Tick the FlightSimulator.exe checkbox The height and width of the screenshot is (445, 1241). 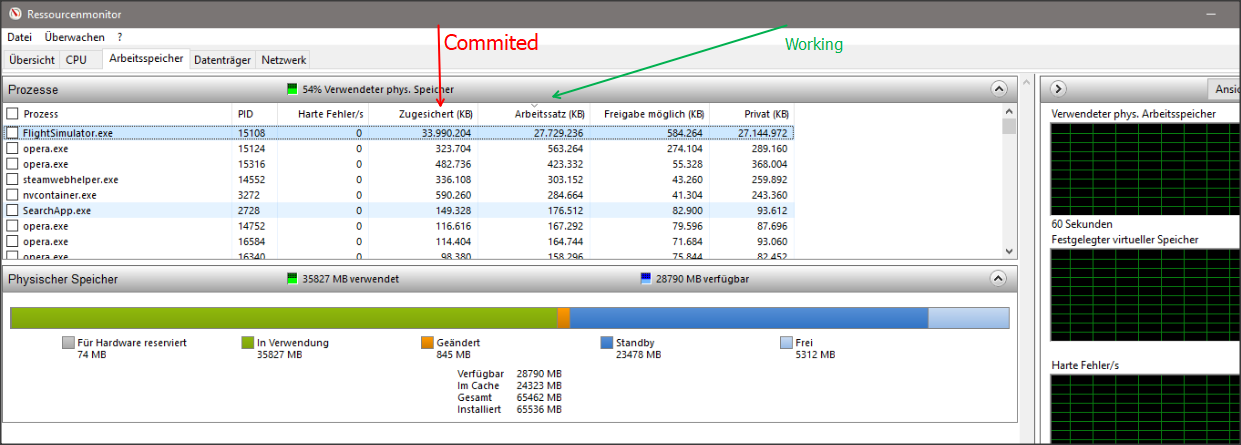(13, 132)
